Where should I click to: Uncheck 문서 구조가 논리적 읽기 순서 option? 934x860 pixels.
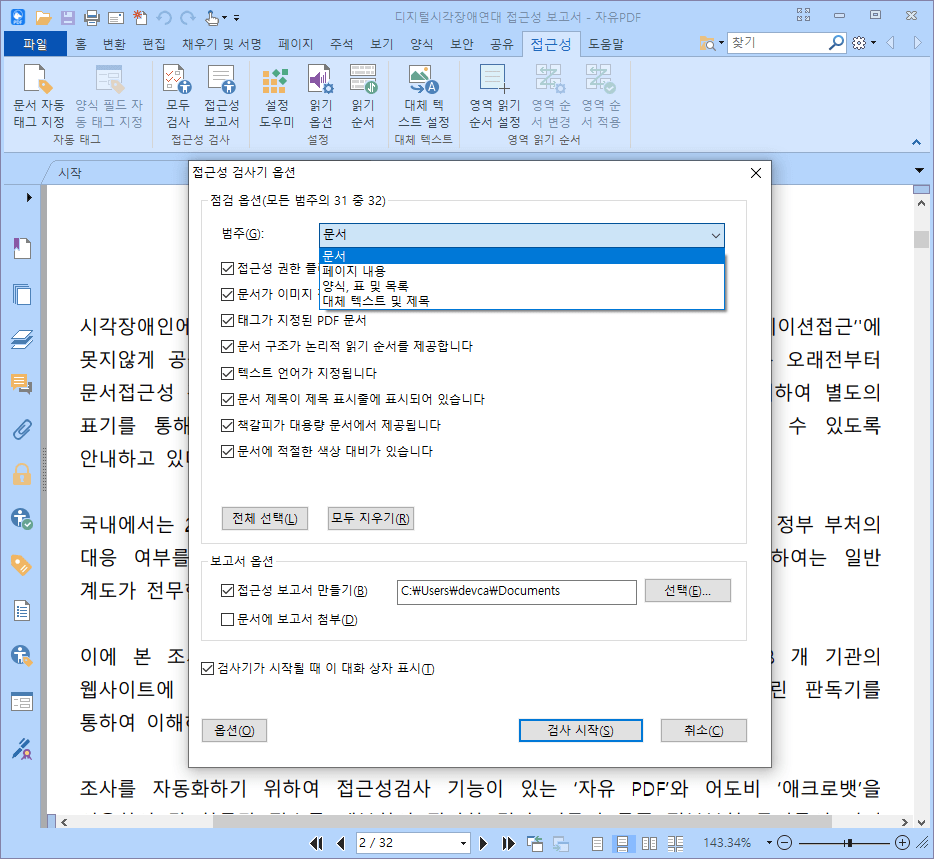pyautogui.click(x=227, y=346)
